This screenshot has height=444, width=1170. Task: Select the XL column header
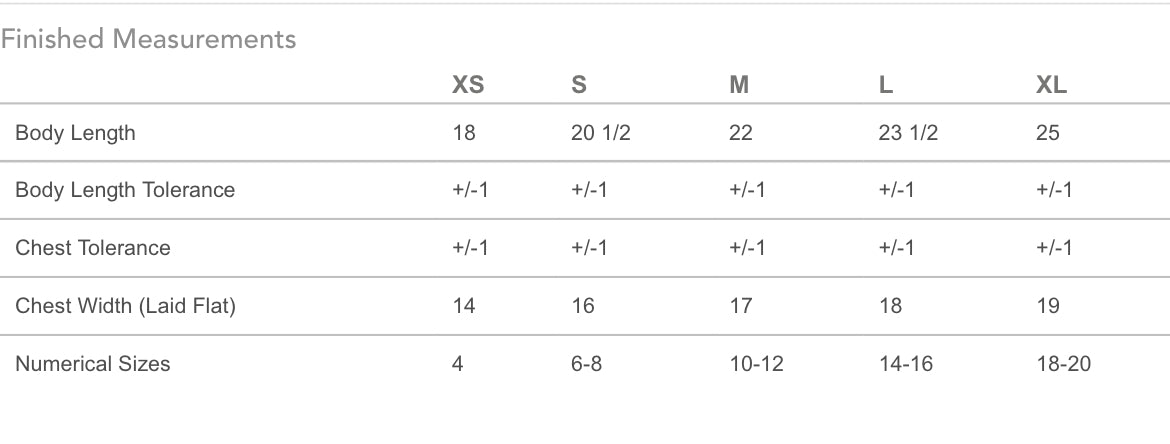point(1051,85)
